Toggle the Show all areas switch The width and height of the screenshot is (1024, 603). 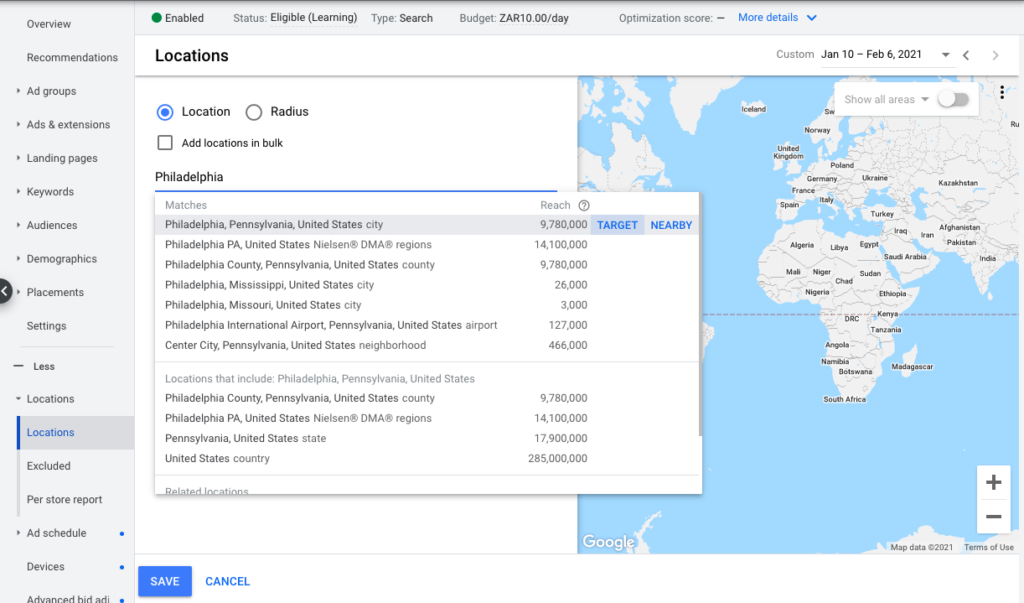click(953, 99)
